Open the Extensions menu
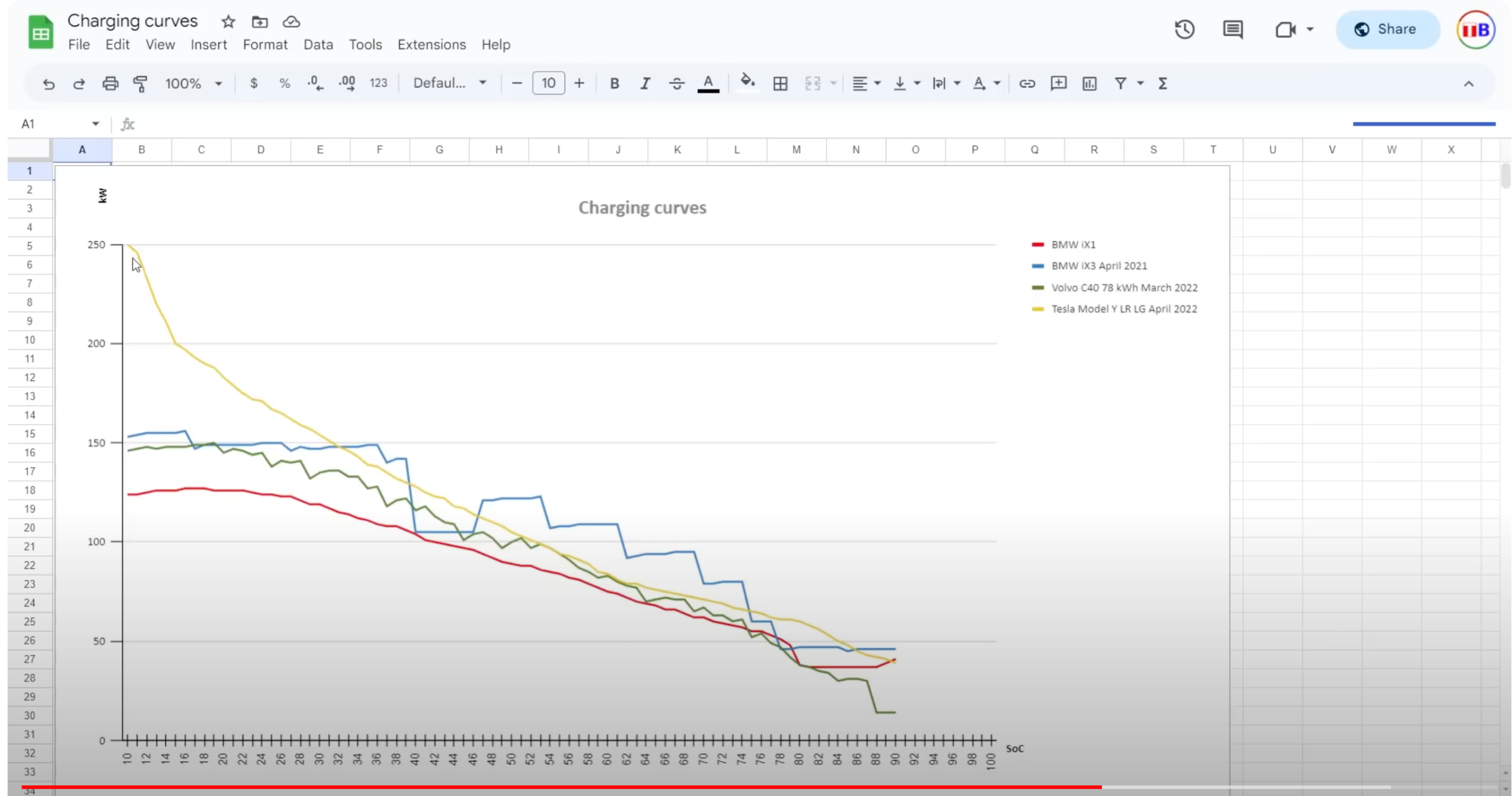 432,45
